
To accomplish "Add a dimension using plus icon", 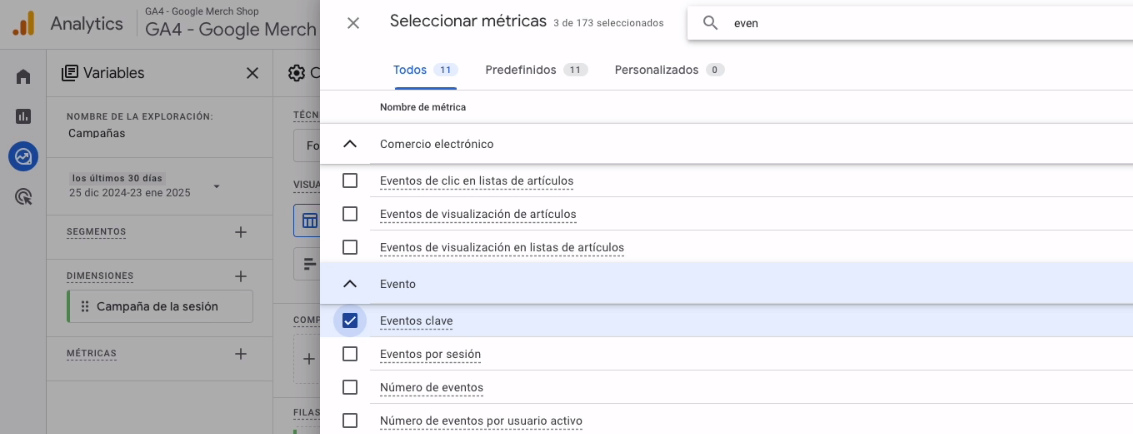I will point(240,276).
